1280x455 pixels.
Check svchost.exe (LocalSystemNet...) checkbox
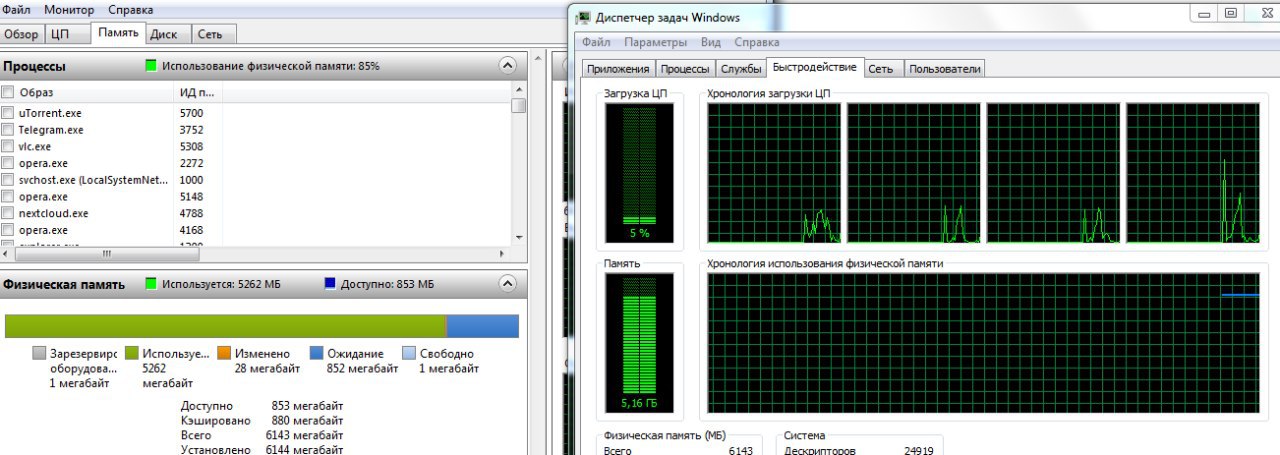click(x=8, y=180)
